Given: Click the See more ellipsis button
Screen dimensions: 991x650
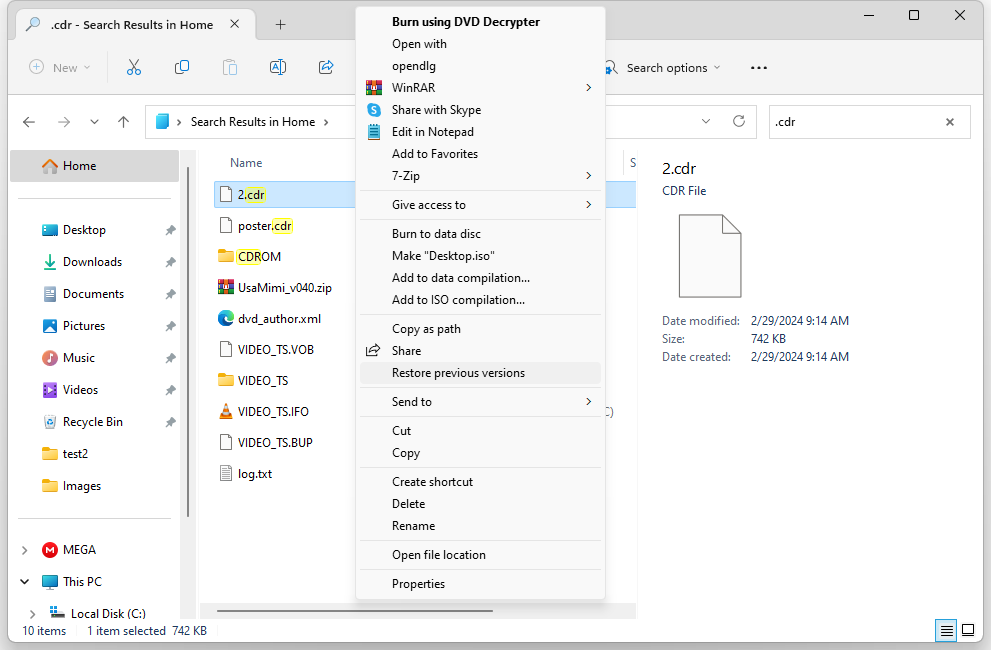Looking at the screenshot, I should 758,67.
